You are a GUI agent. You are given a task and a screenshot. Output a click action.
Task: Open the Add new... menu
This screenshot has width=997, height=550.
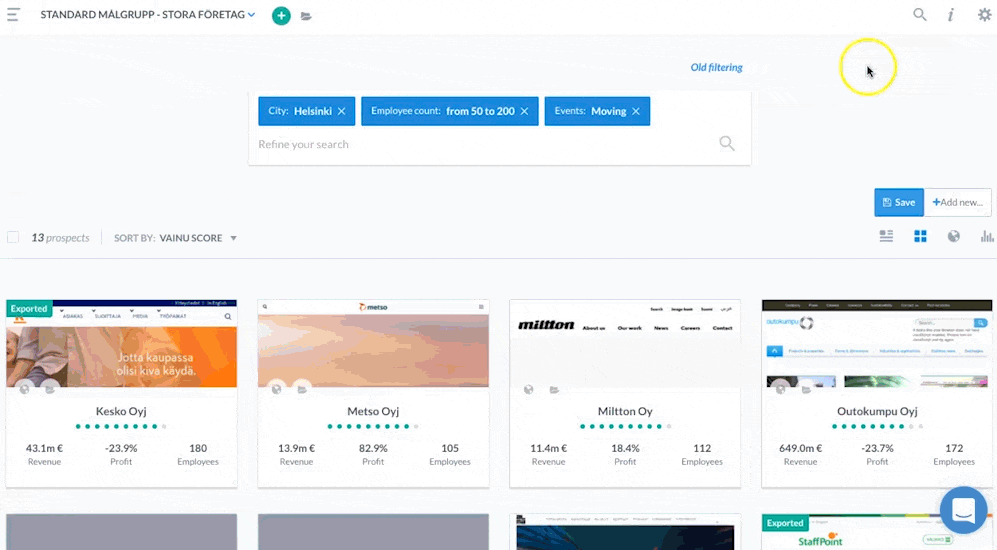[x=957, y=202]
